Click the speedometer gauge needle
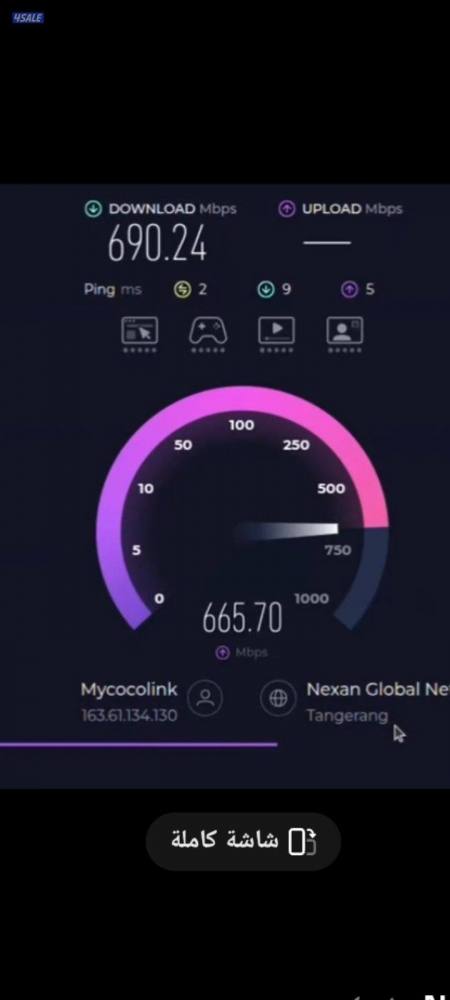Screen dimensions: 450x1000 click(286, 531)
